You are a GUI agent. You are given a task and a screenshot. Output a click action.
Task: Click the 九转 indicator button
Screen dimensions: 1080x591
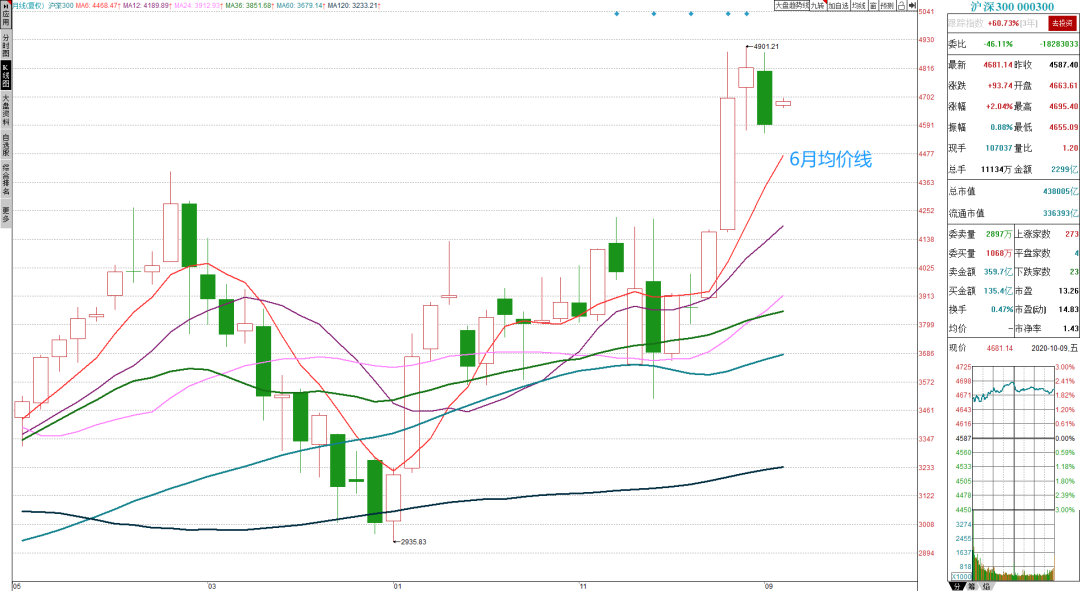pyautogui.click(x=818, y=6)
